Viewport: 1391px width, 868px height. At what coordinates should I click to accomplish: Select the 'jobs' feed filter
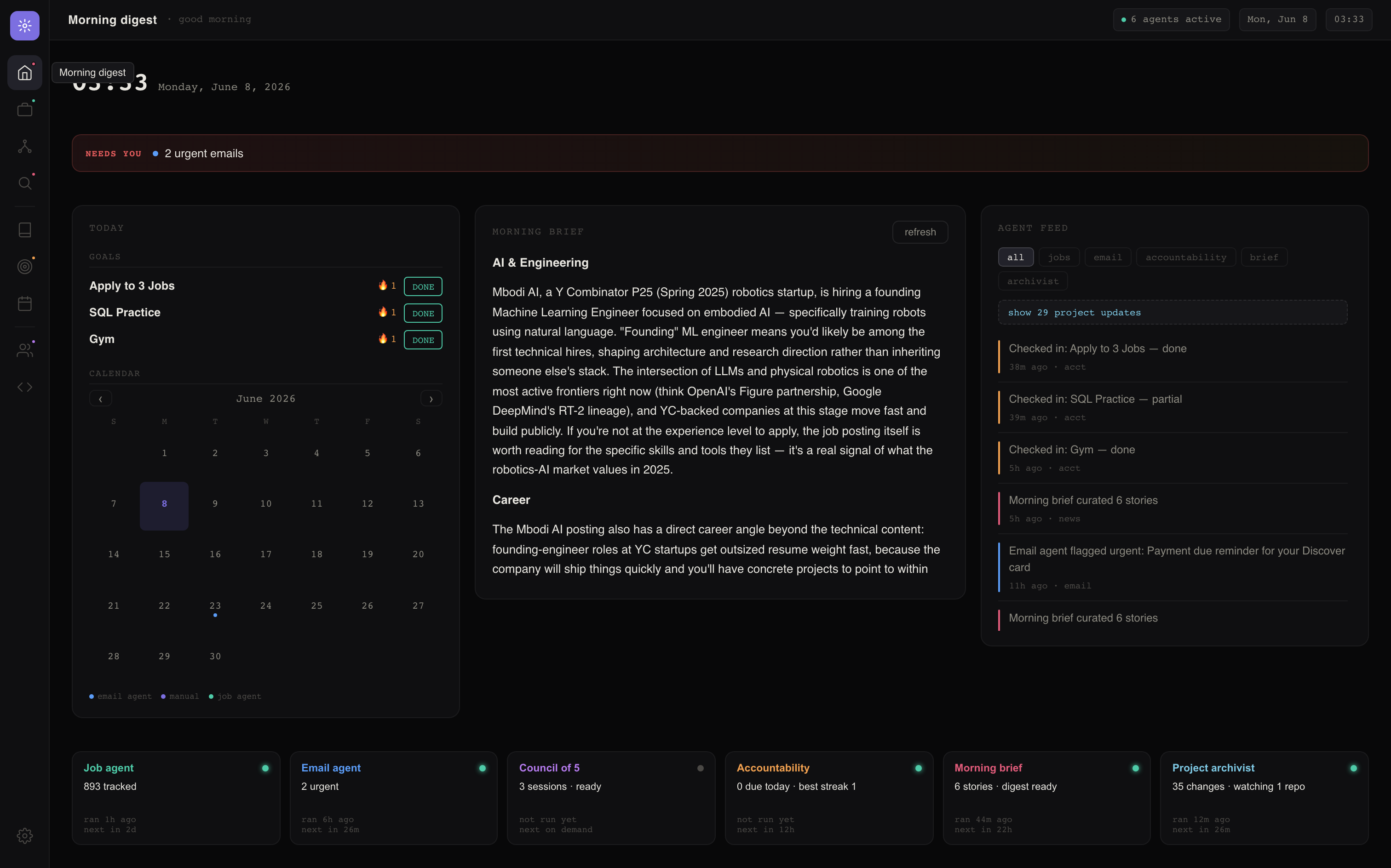[x=1058, y=257]
